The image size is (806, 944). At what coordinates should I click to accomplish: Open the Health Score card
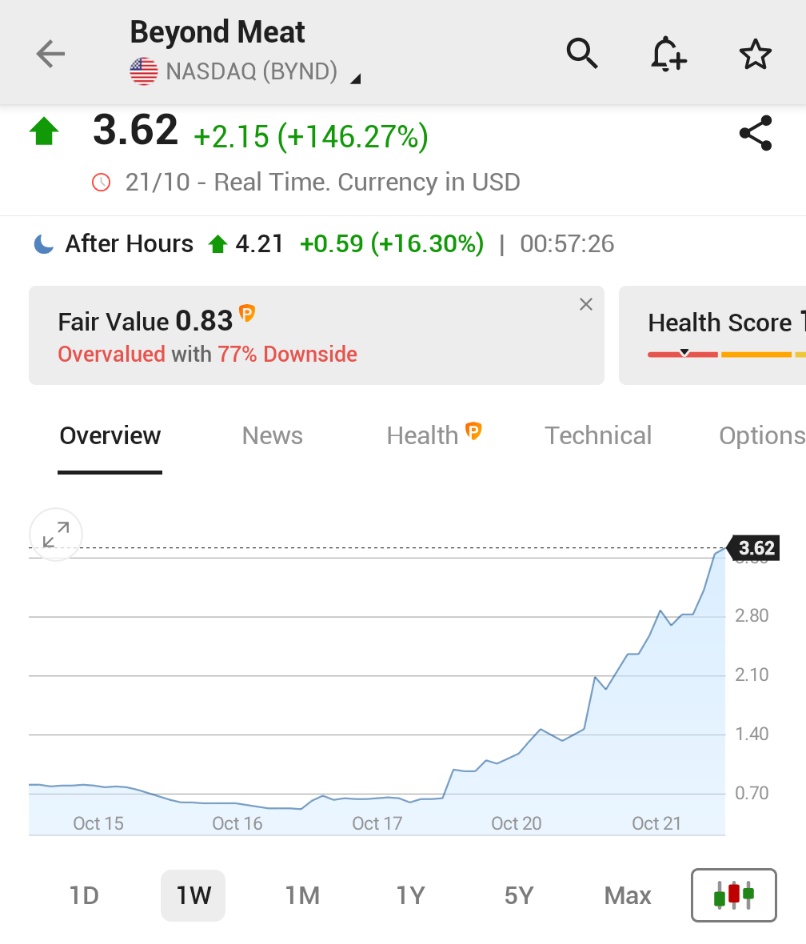pyautogui.click(x=713, y=335)
